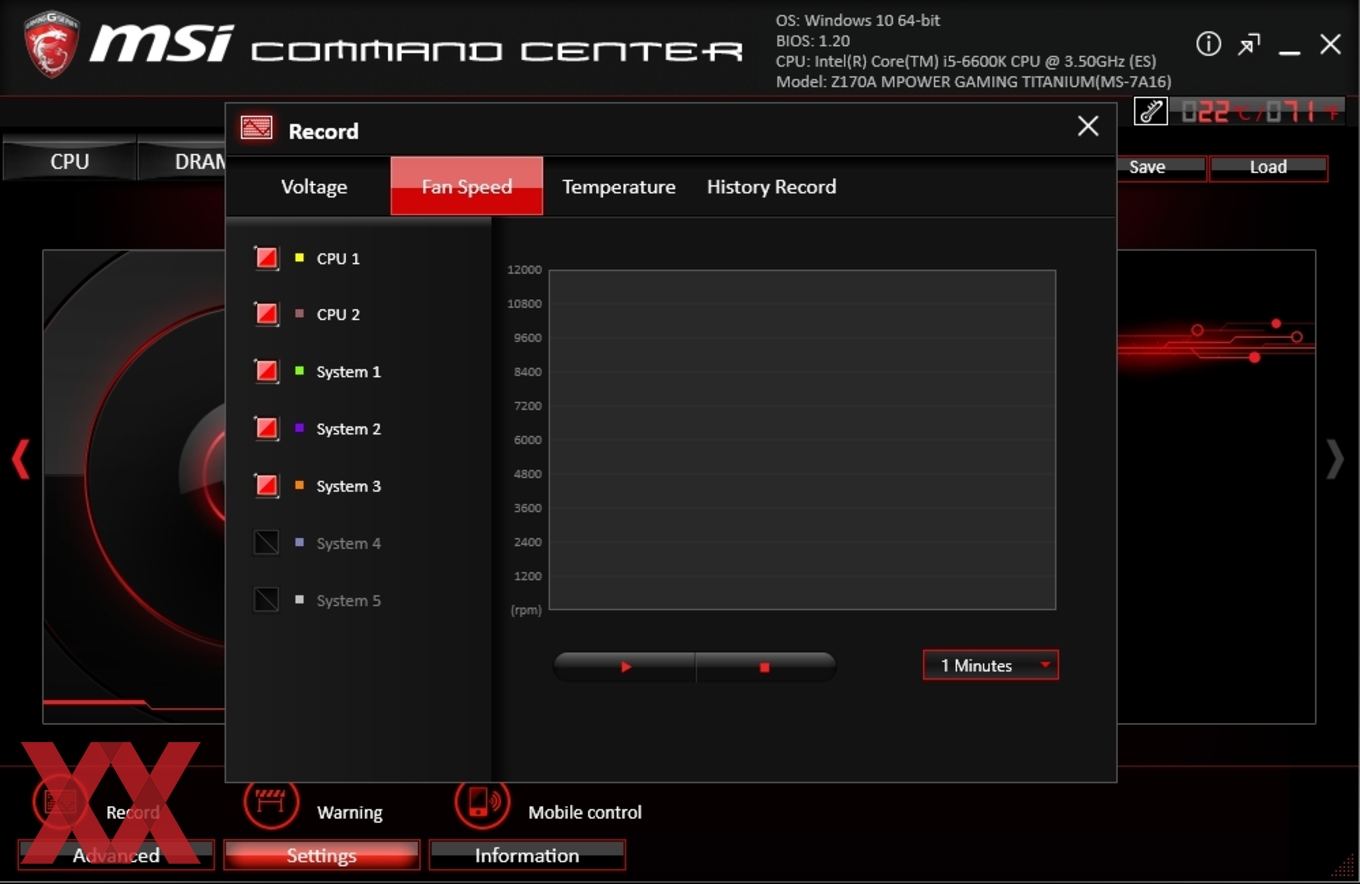Uncheck the System 2 fan checkbox
The width and height of the screenshot is (1360, 884).
(x=266, y=428)
